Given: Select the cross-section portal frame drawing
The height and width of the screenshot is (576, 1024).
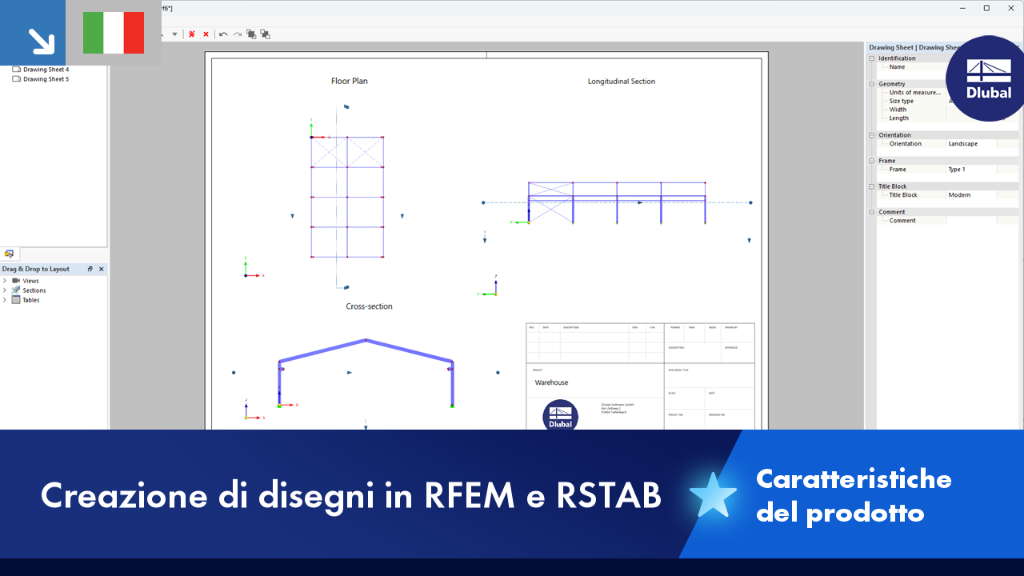Looking at the screenshot, I should (366, 373).
